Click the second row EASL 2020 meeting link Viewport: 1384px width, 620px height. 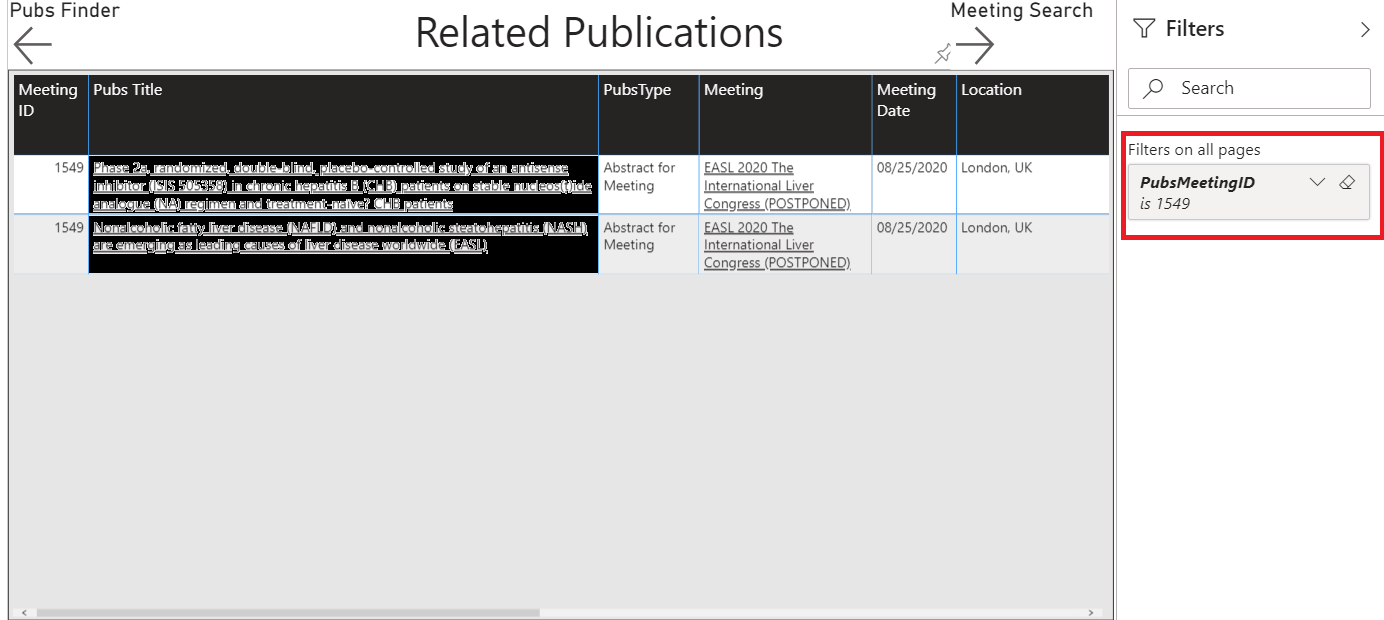[x=781, y=244]
